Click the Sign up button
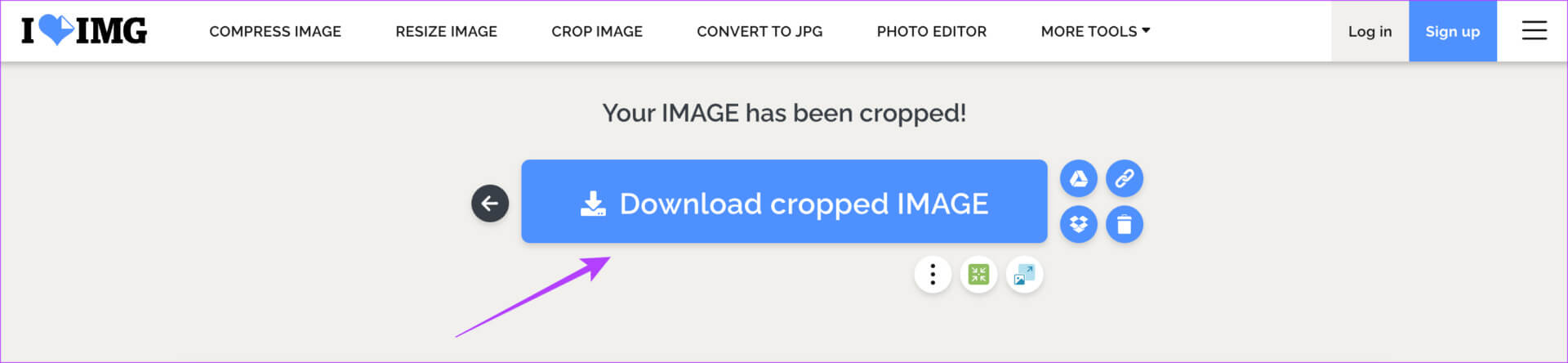Viewport: 1568px width, 363px height. click(x=1452, y=31)
